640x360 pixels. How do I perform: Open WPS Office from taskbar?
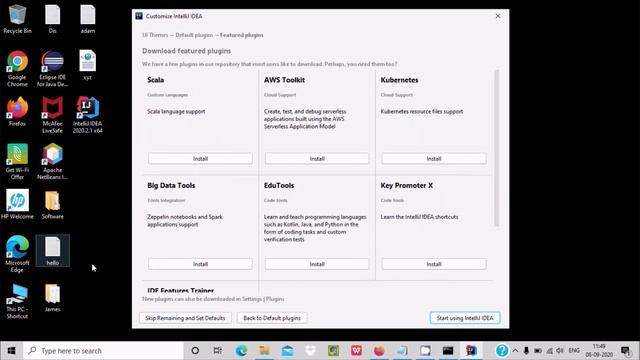[356, 351]
